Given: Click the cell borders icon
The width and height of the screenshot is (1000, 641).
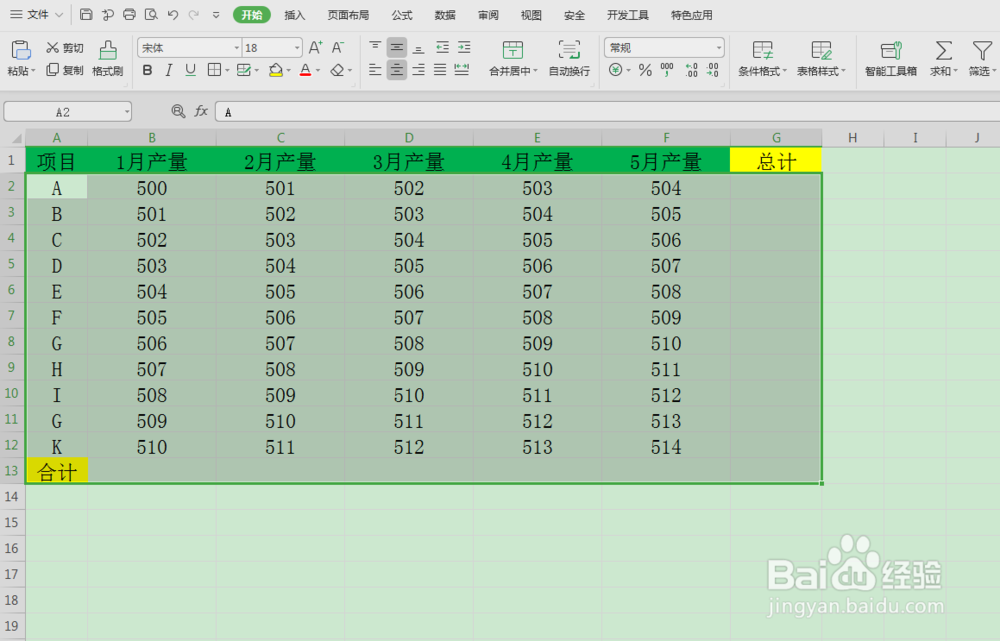Looking at the screenshot, I should pos(214,70).
